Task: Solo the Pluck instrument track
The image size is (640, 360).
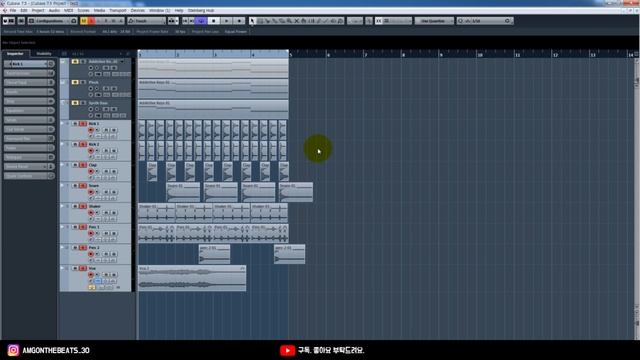Action: 83,82
